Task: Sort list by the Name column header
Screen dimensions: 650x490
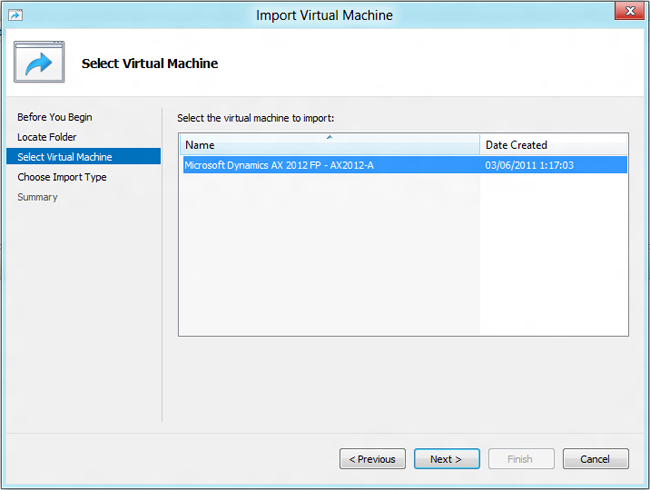Action: pyautogui.click(x=330, y=145)
